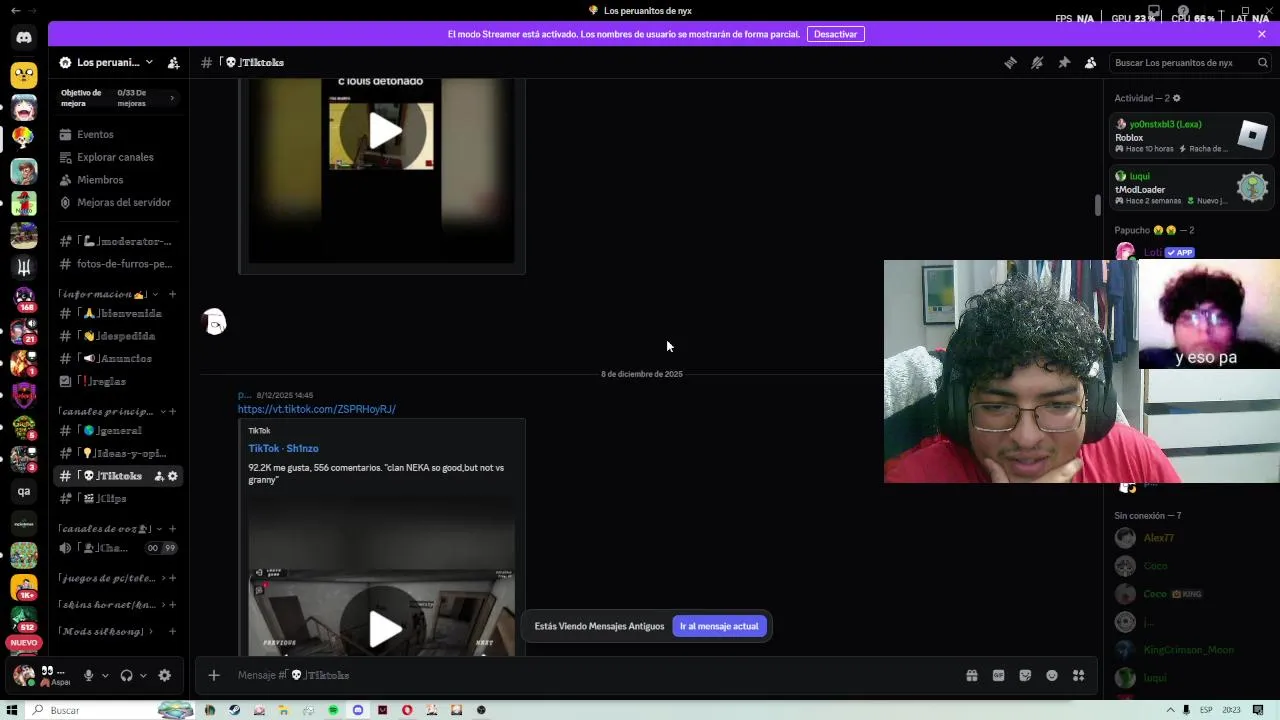1280x720 pixels.
Task: Expand the Mods silksong category
Action: click(104, 632)
